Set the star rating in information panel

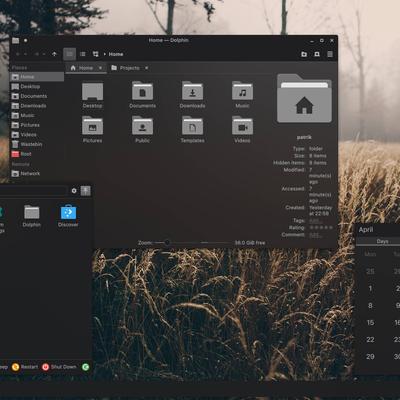(x=321, y=228)
